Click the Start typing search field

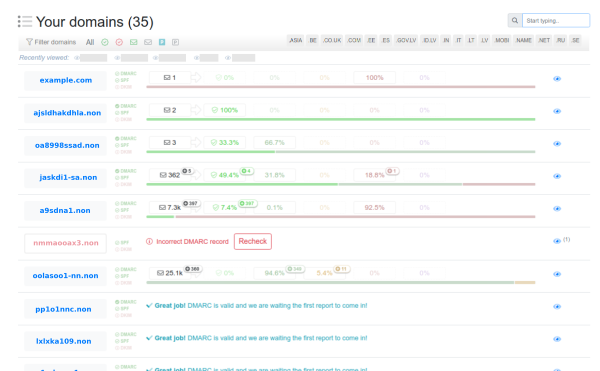point(556,20)
